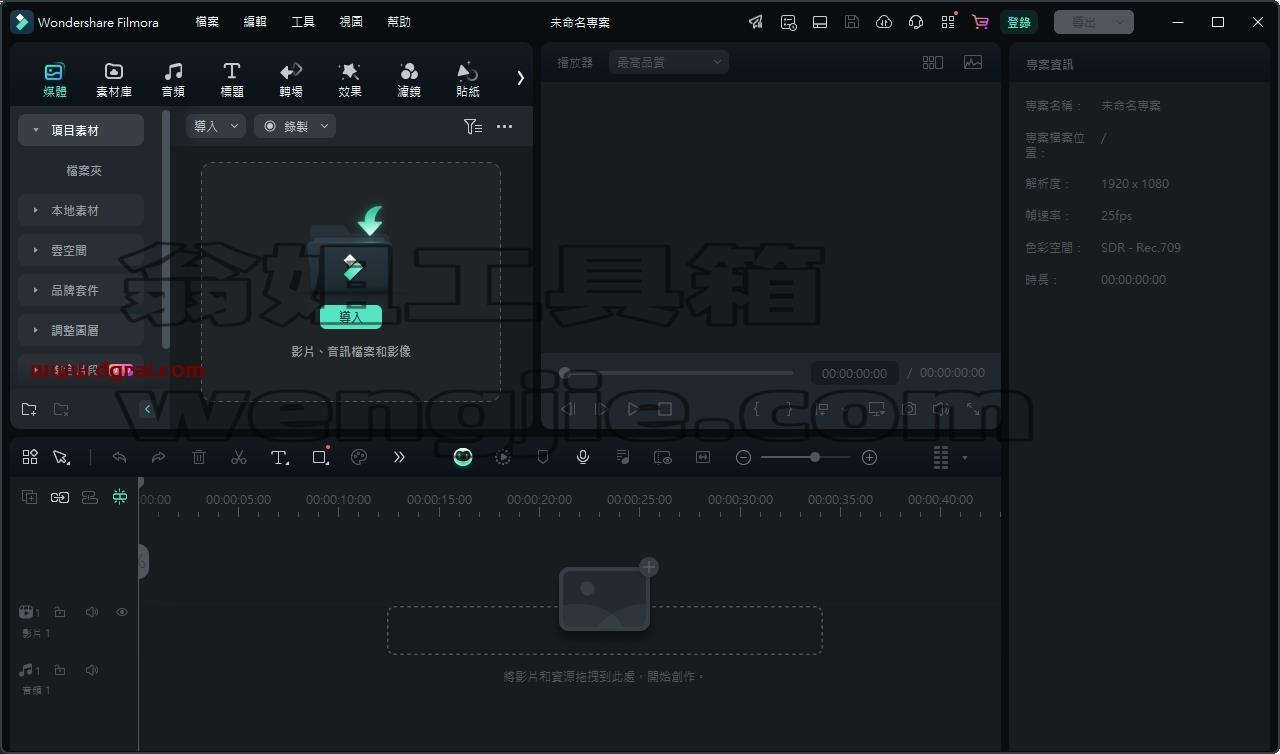Add a marker with the shield marker icon
Viewport: 1280px width, 754px height.
click(x=543, y=457)
